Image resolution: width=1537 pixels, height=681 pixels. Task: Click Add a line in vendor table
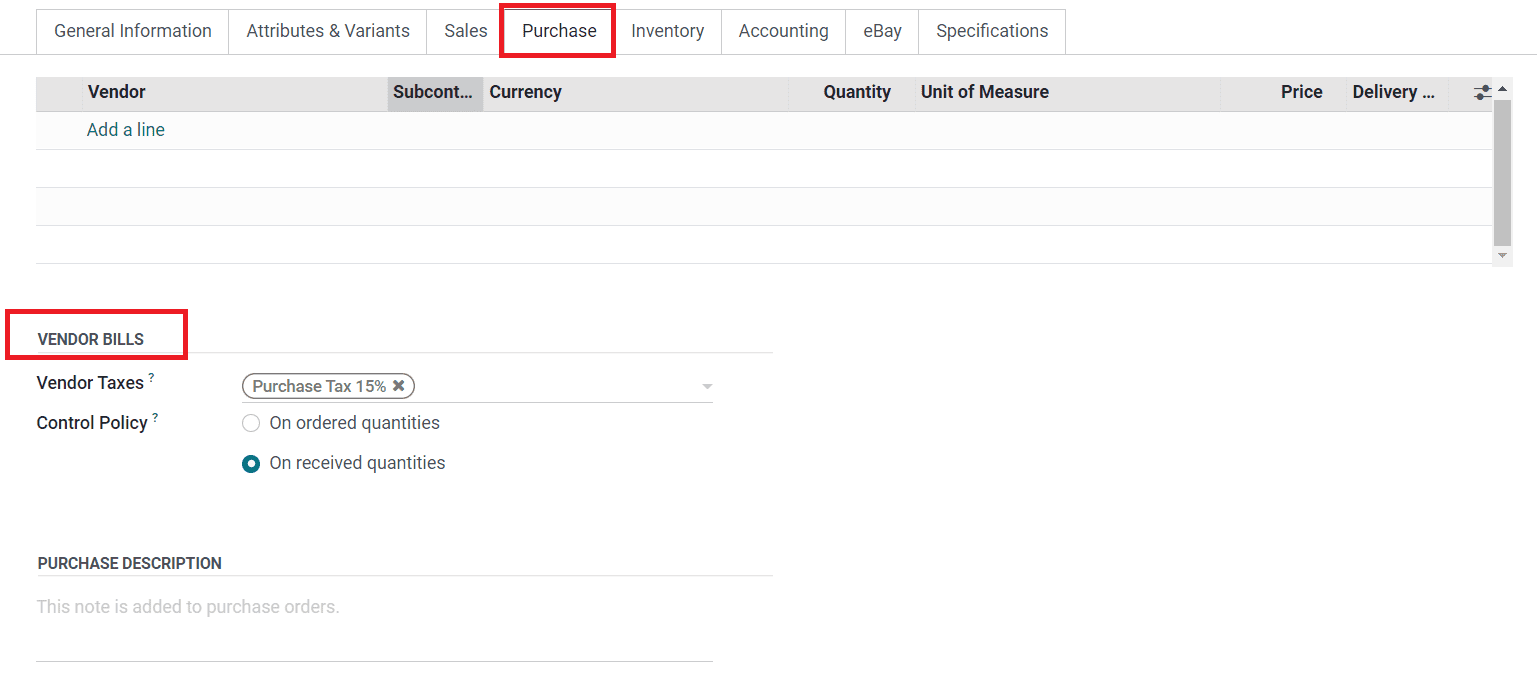point(126,130)
